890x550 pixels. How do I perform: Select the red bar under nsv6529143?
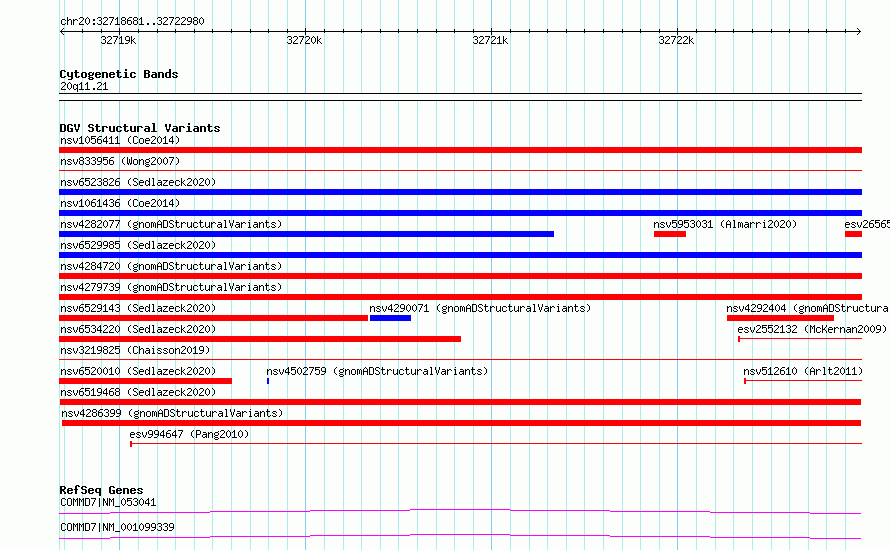213,318
